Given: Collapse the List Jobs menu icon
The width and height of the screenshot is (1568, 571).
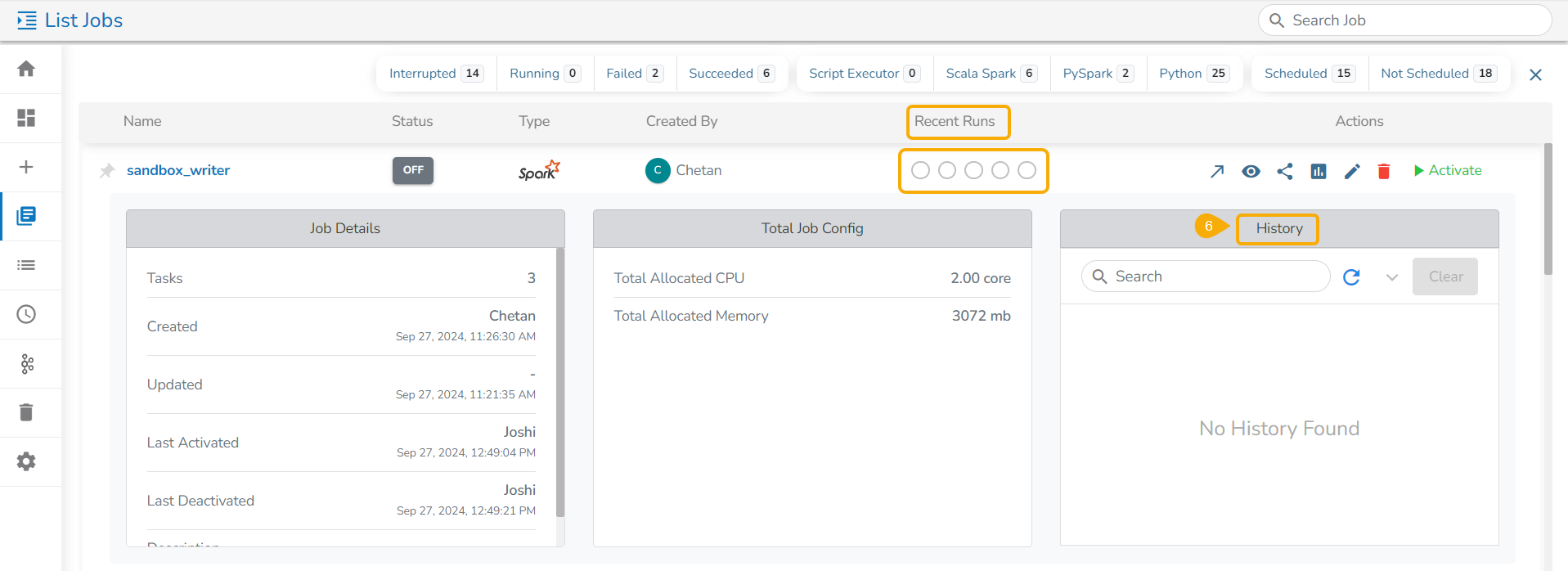Looking at the screenshot, I should [27, 20].
